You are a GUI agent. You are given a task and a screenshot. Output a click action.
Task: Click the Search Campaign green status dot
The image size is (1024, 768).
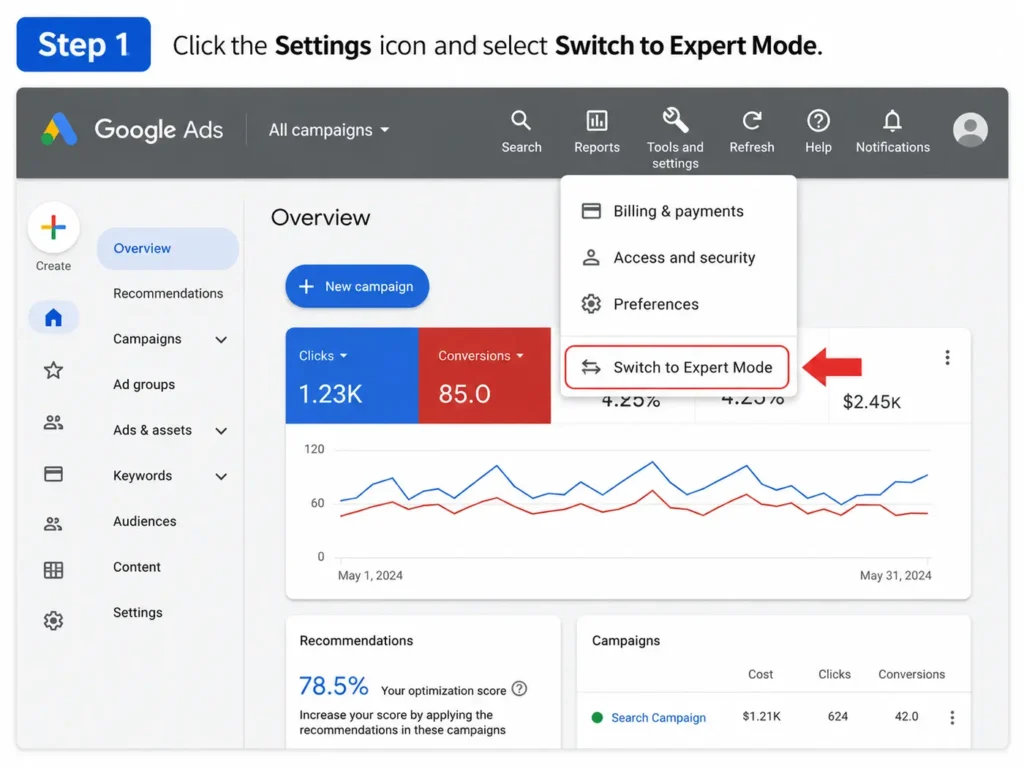point(596,718)
